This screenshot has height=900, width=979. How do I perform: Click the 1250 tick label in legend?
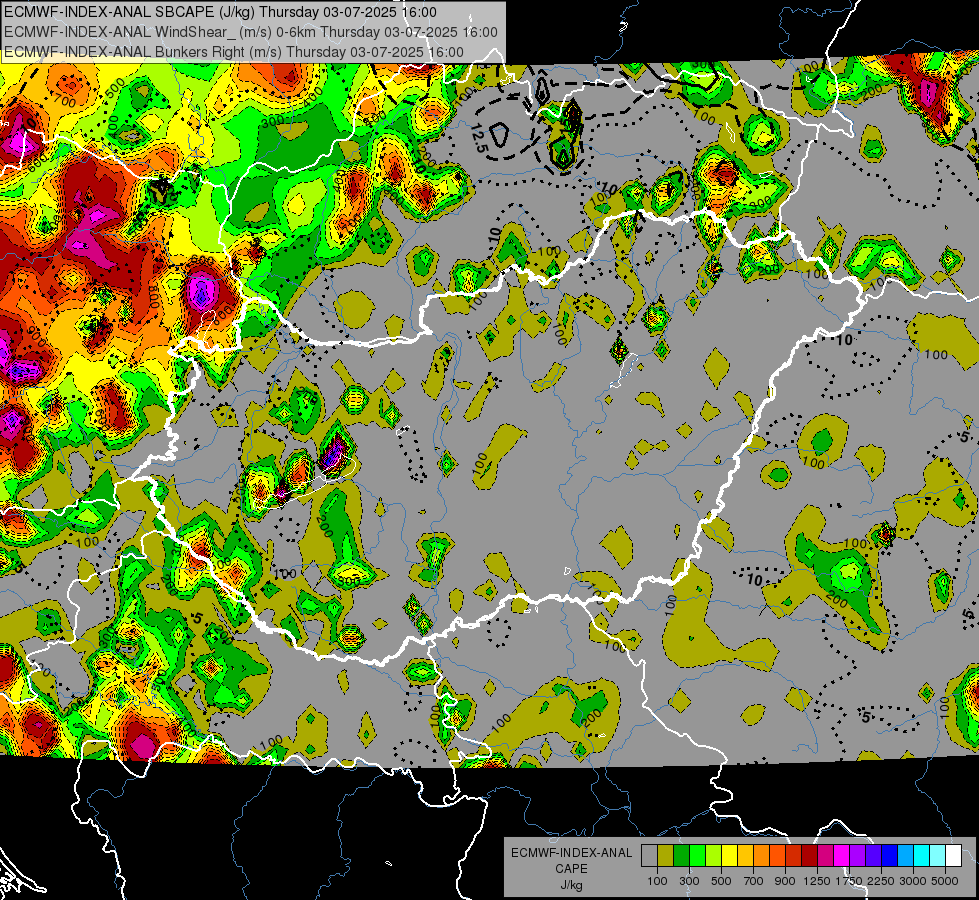coord(817,881)
